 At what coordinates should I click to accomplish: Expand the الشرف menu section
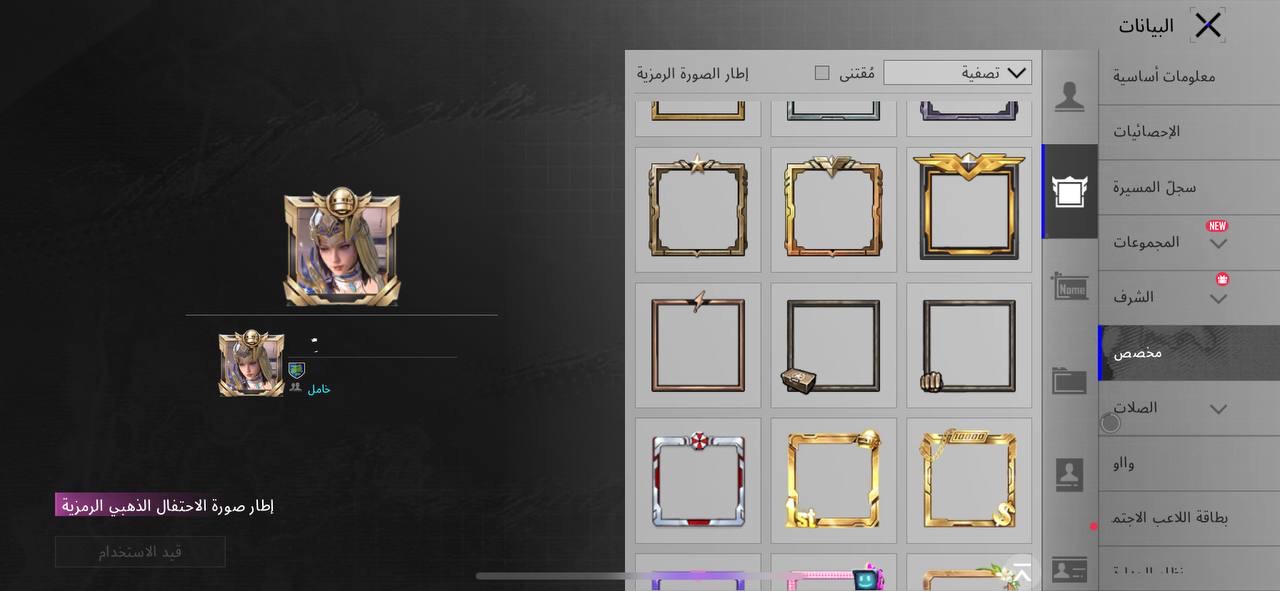click(x=1189, y=297)
